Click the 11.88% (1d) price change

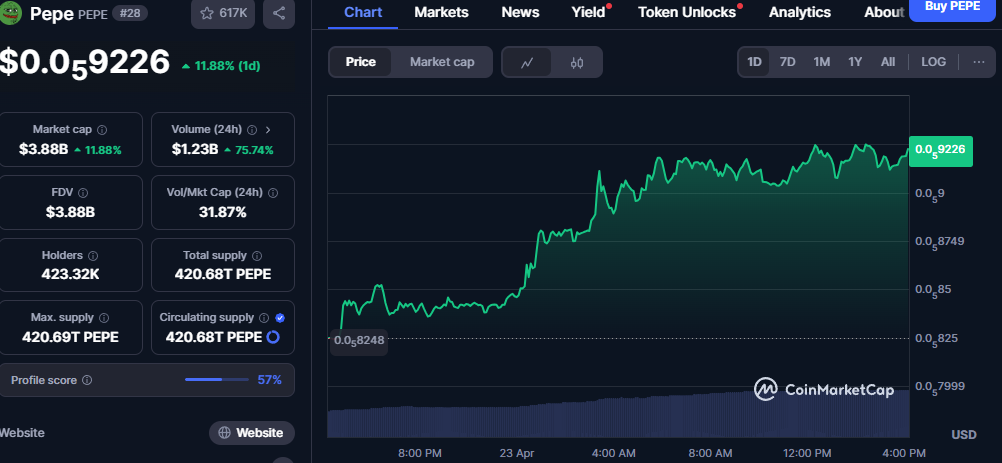[221, 66]
